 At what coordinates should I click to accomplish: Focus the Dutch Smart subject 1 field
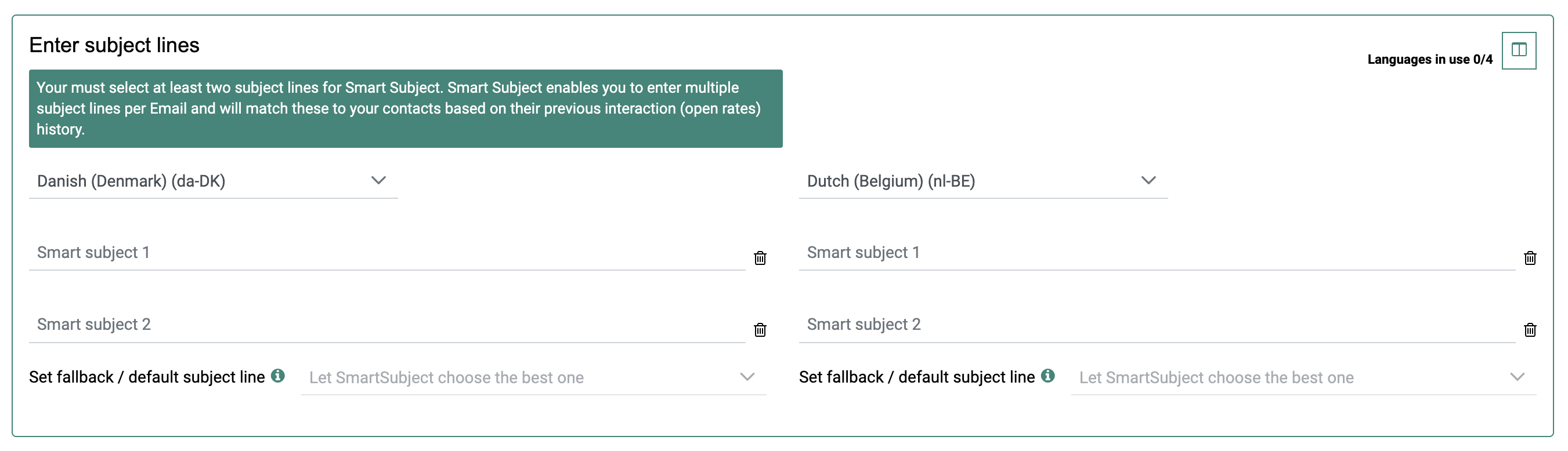(x=1156, y=253)
